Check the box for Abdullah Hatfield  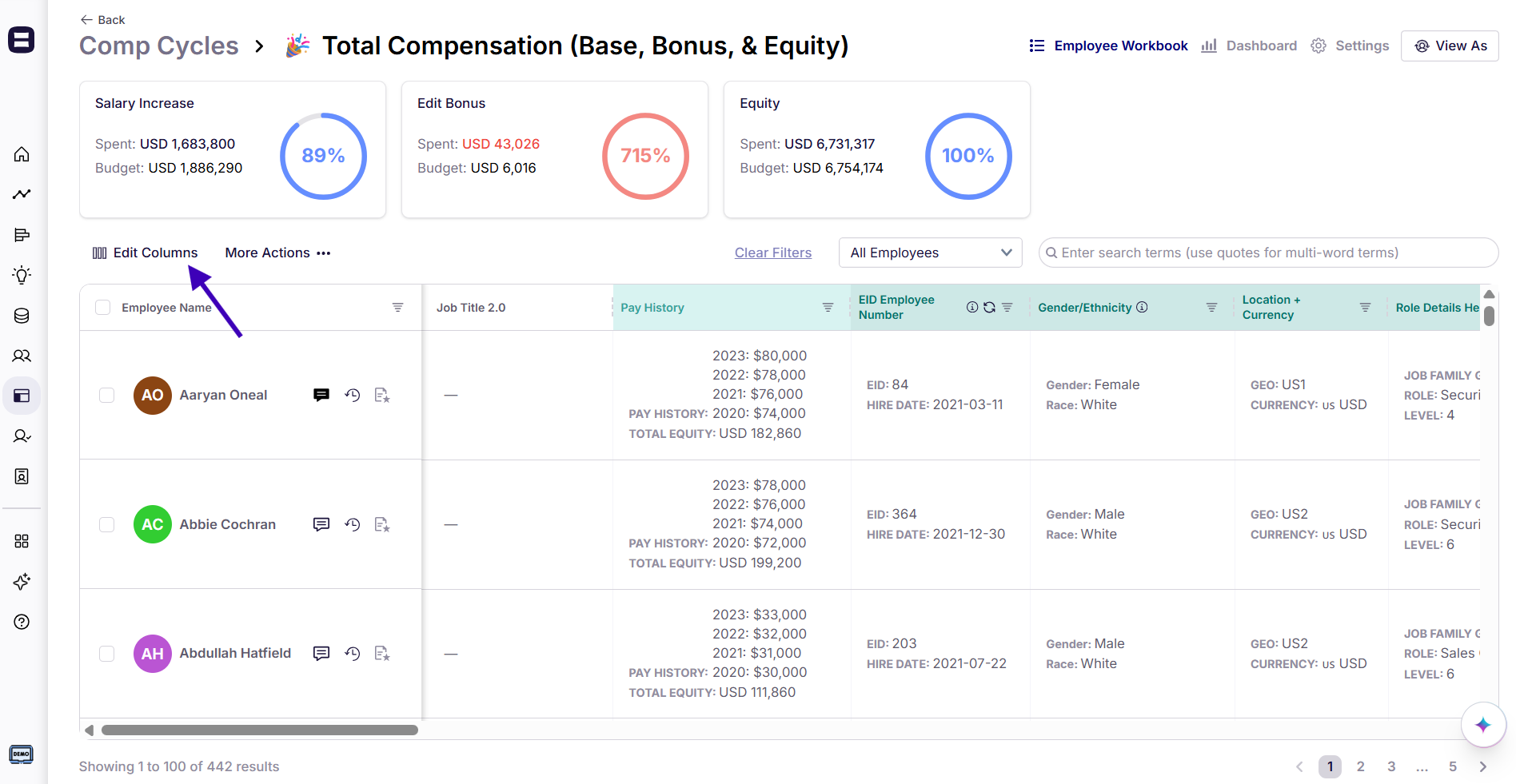[x=107, y=654]
